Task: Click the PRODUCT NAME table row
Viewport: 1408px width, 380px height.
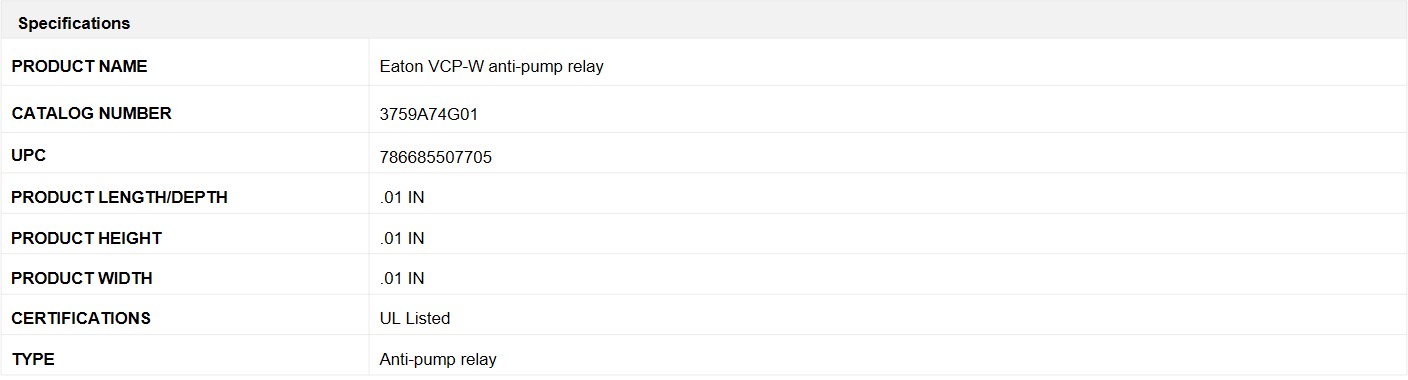Action: point(704,66)
